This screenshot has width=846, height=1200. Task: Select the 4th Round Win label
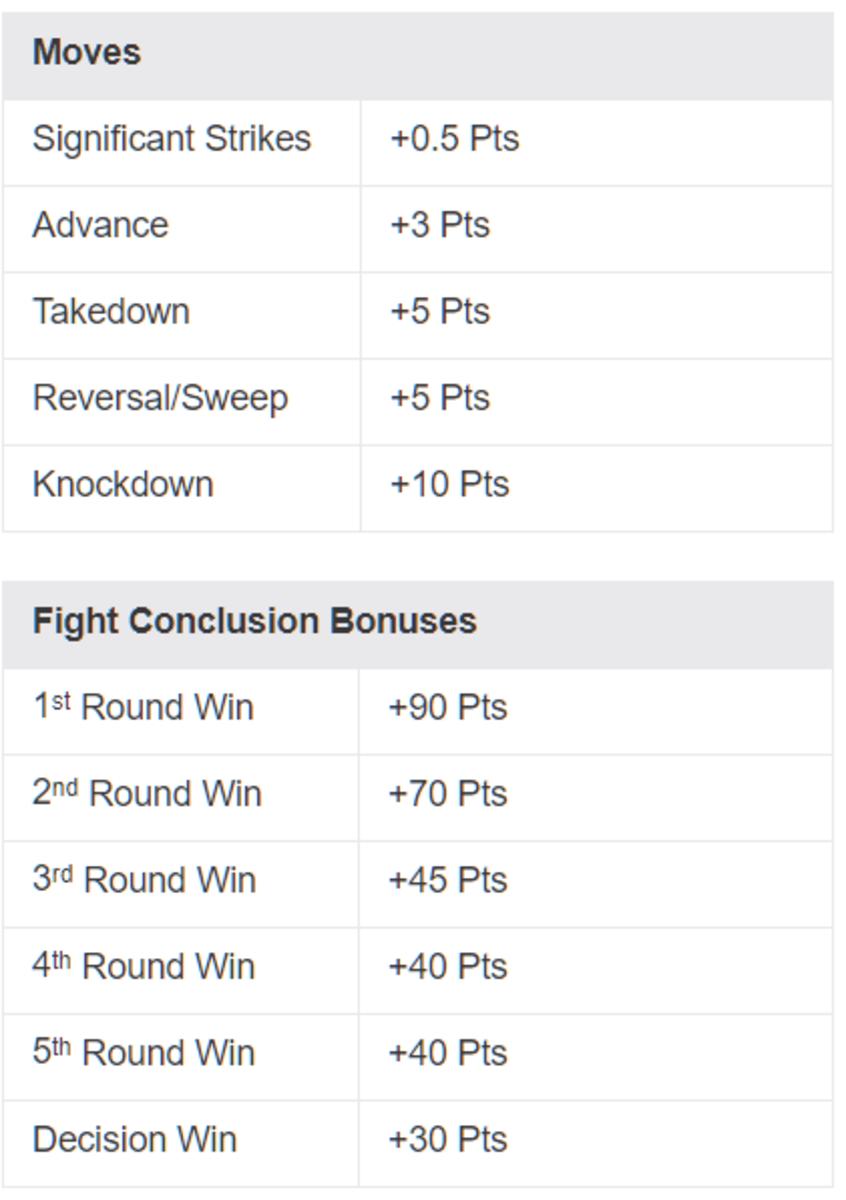tap(144, 967)
